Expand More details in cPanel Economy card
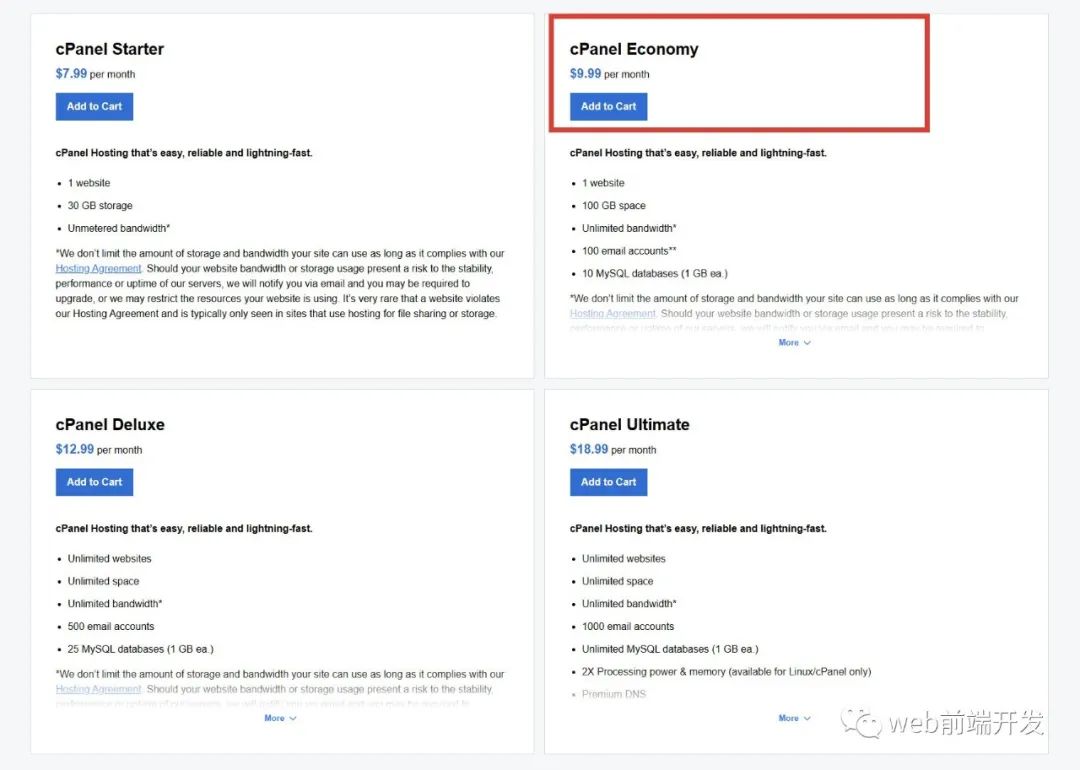This screenshot has width=1080, height=770. tap(794, 343)
